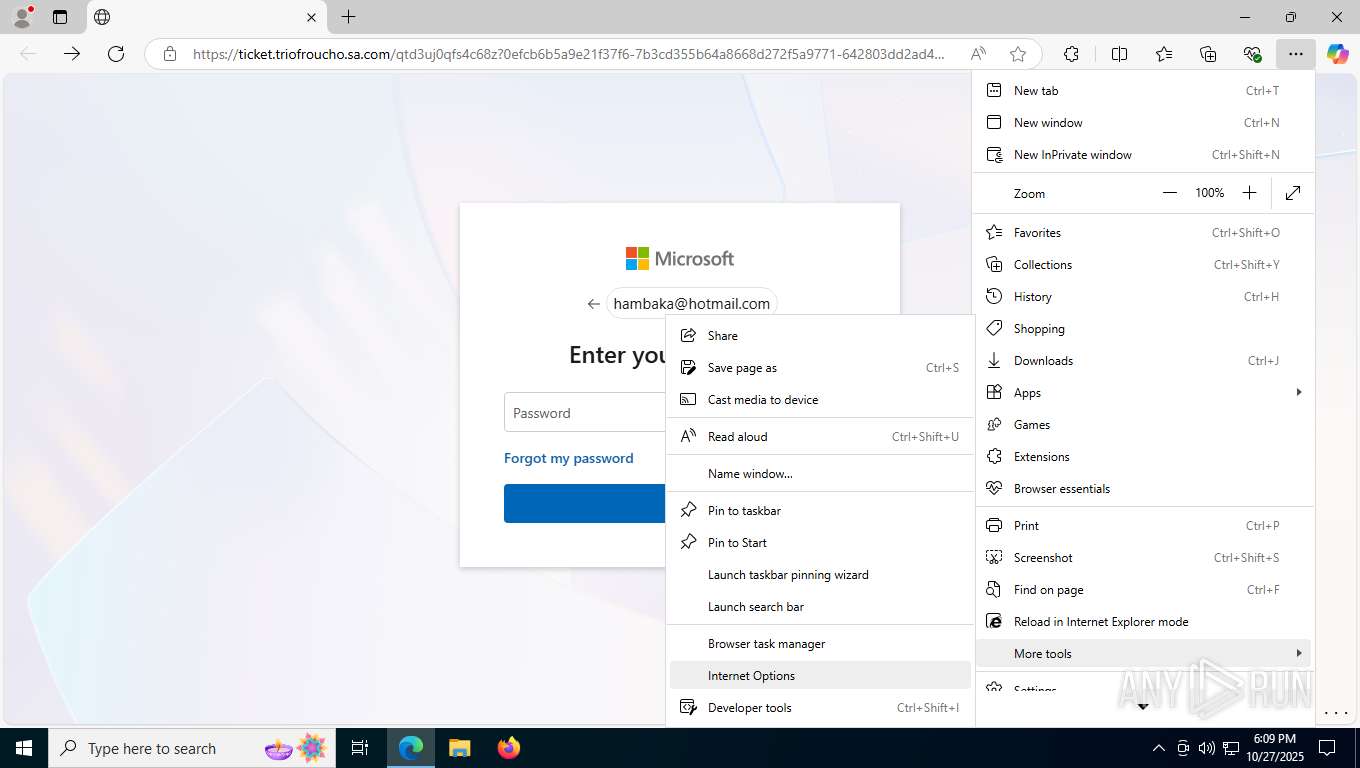Open File Explorer from the taskbar

[459, 748]
